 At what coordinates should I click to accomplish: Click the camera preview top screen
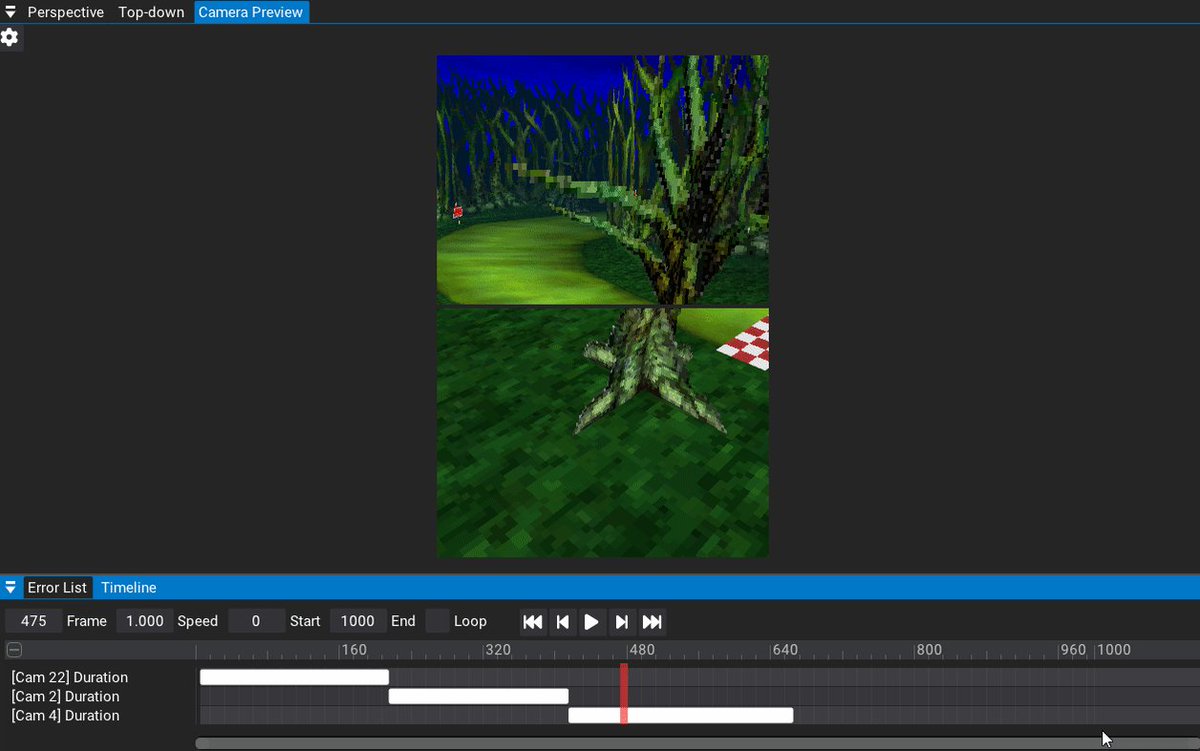(x=603, y=179)
